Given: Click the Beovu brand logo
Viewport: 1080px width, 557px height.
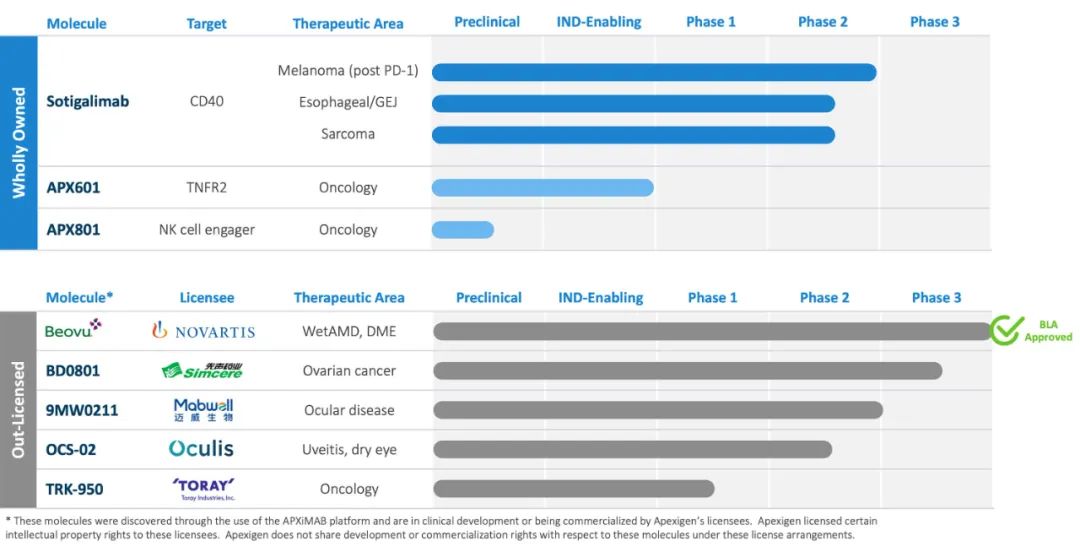Looking at the screenshot, I should click(x=73, y=329).
